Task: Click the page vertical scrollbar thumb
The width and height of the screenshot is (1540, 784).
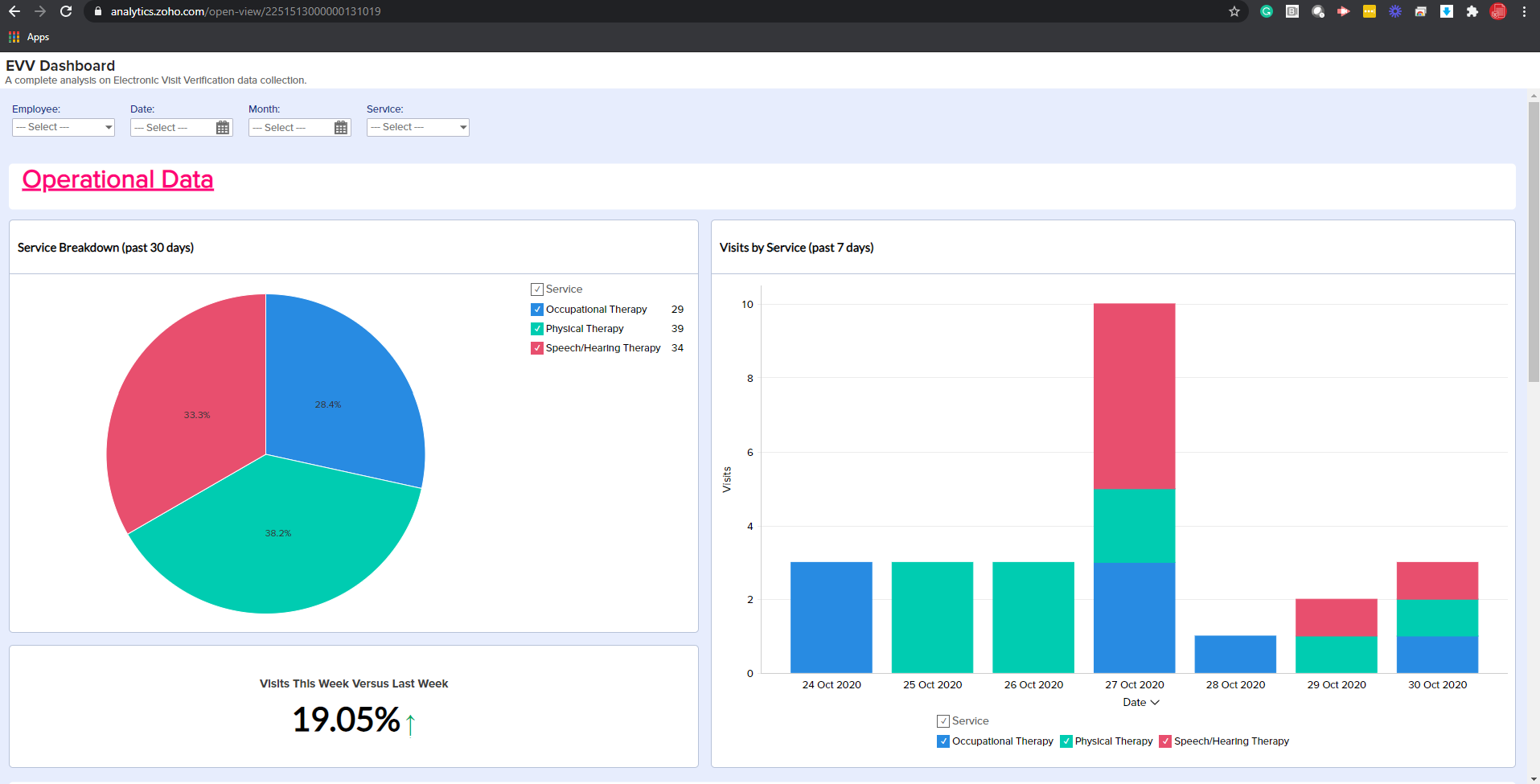Action: 1534,241
